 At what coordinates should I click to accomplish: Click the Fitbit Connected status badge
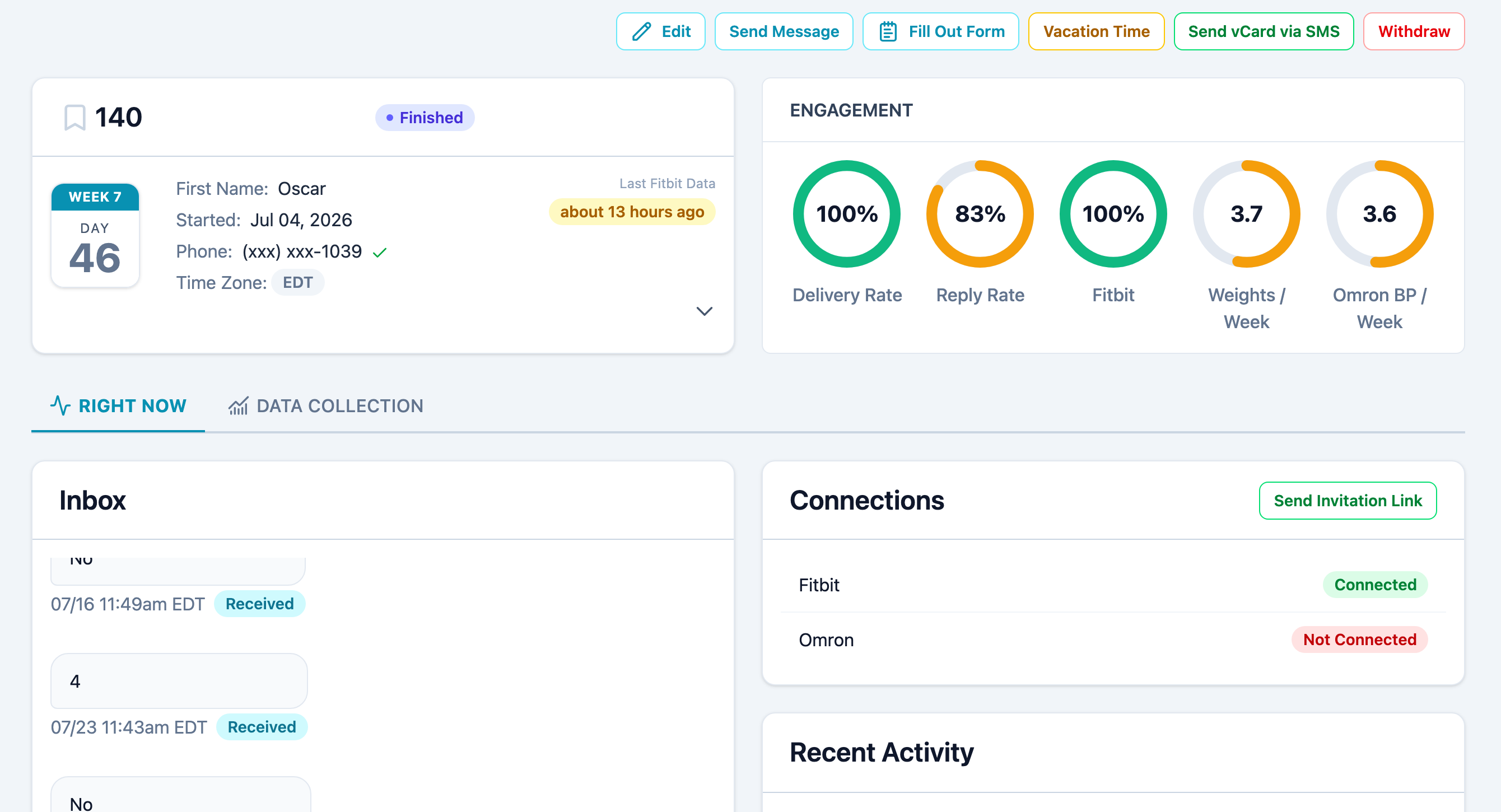tap(1375, 584)
